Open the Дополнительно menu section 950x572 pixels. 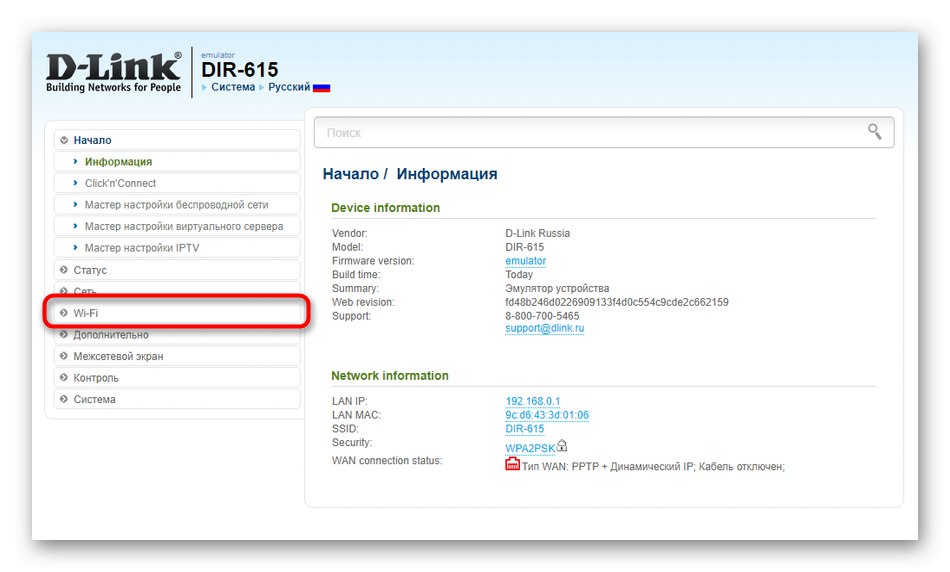(x=177, y=334)
